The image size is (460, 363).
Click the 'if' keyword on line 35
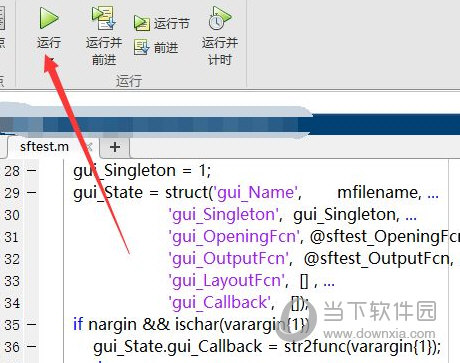coord(78,324)
